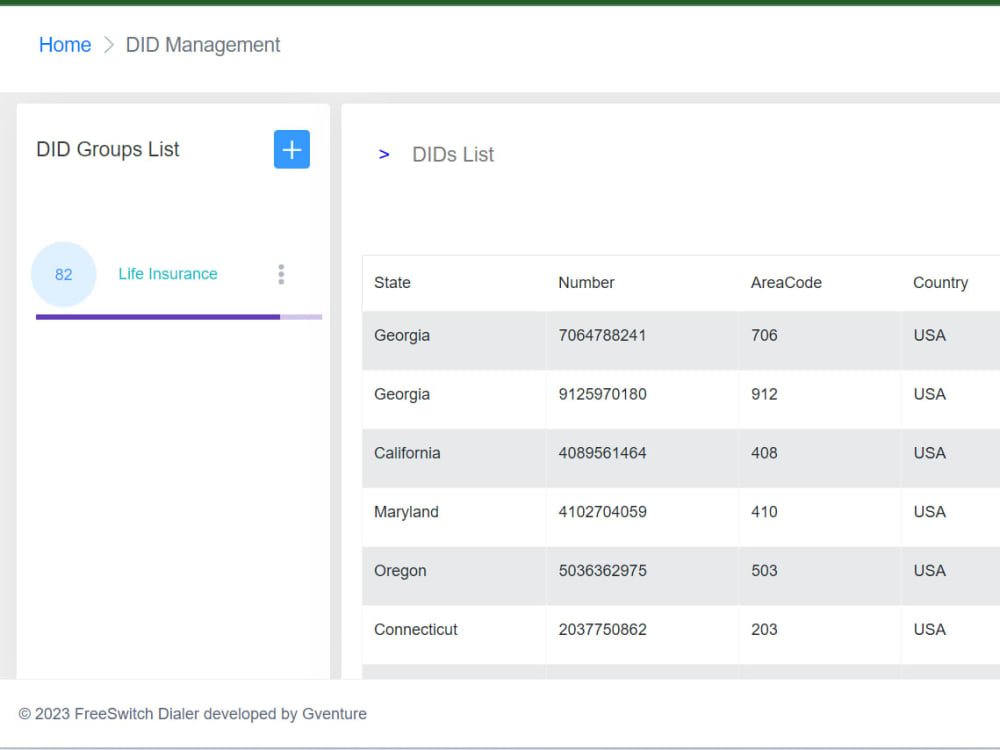Click the DID Management breadcrumb

tap(203, 45)
